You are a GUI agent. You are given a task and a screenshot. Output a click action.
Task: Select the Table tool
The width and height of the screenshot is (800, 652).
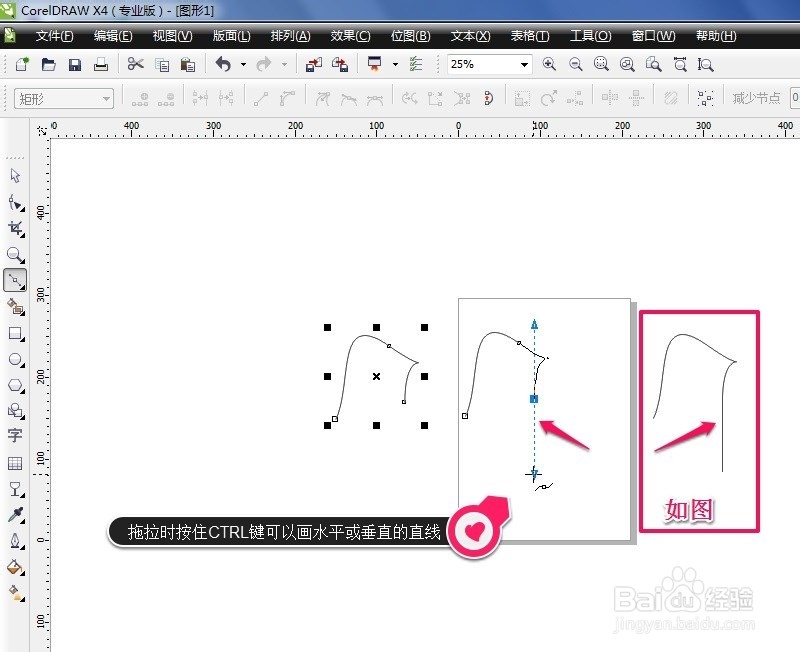tap(15, 463)
